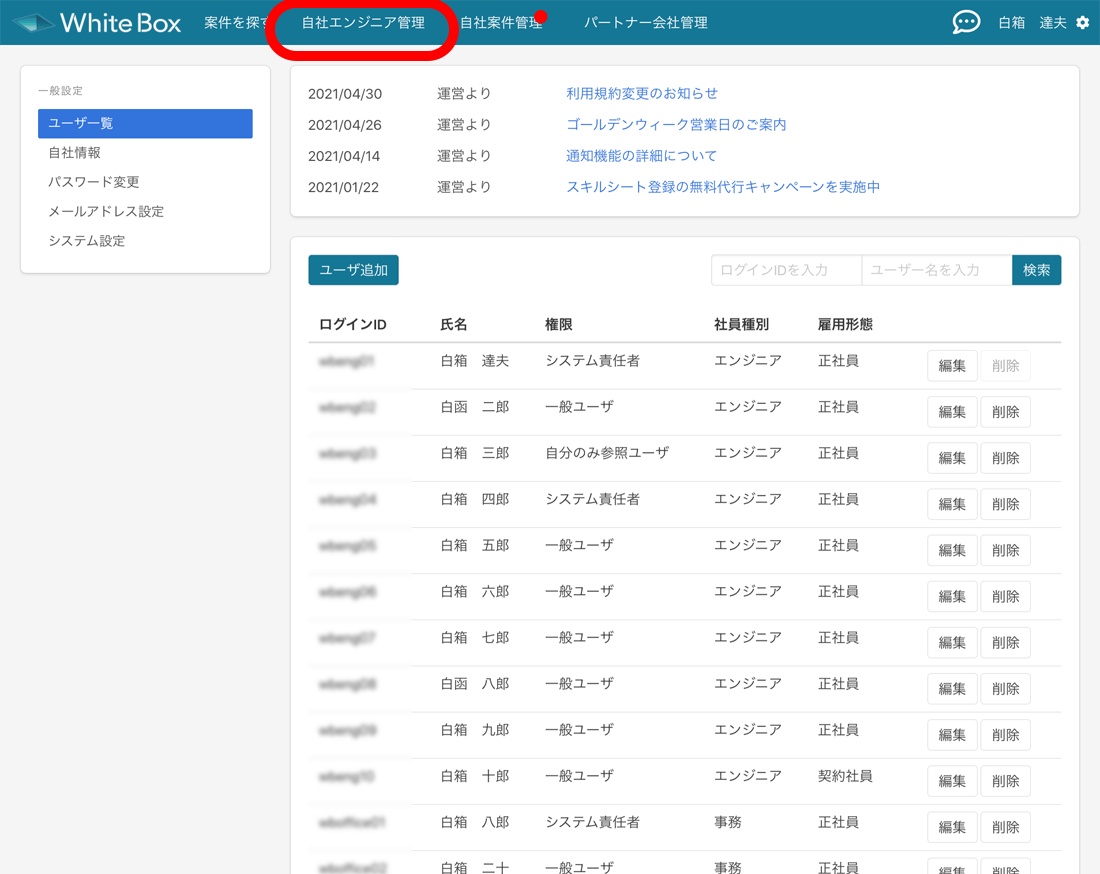Viewport: 1100px width, 874px height.
Task: Open ゴールデンウィーク営業日のご案内 notice
Action: pos(676,125)
